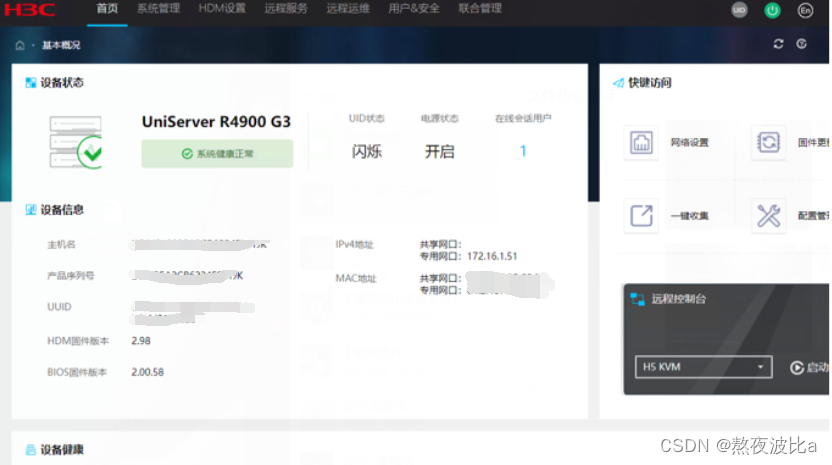Open the HDM设置 menu
This screenshot has width=832, height=465.
pyautogui.click(x=222, y=8)
